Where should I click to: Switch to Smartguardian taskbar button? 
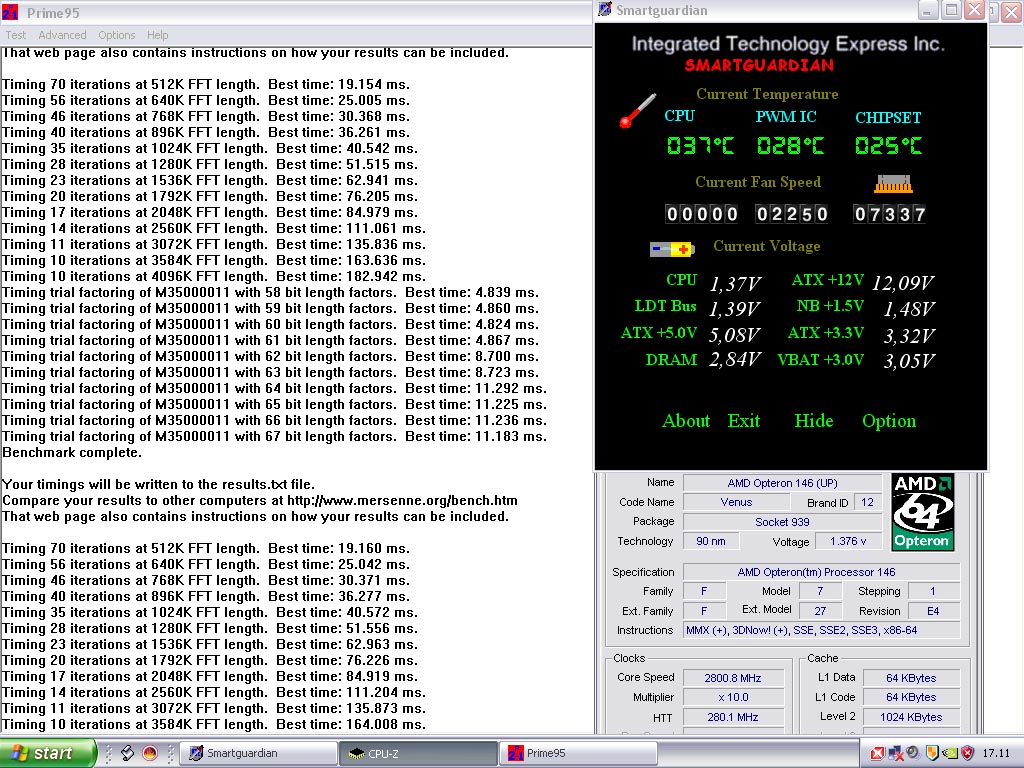click(259, 753)
